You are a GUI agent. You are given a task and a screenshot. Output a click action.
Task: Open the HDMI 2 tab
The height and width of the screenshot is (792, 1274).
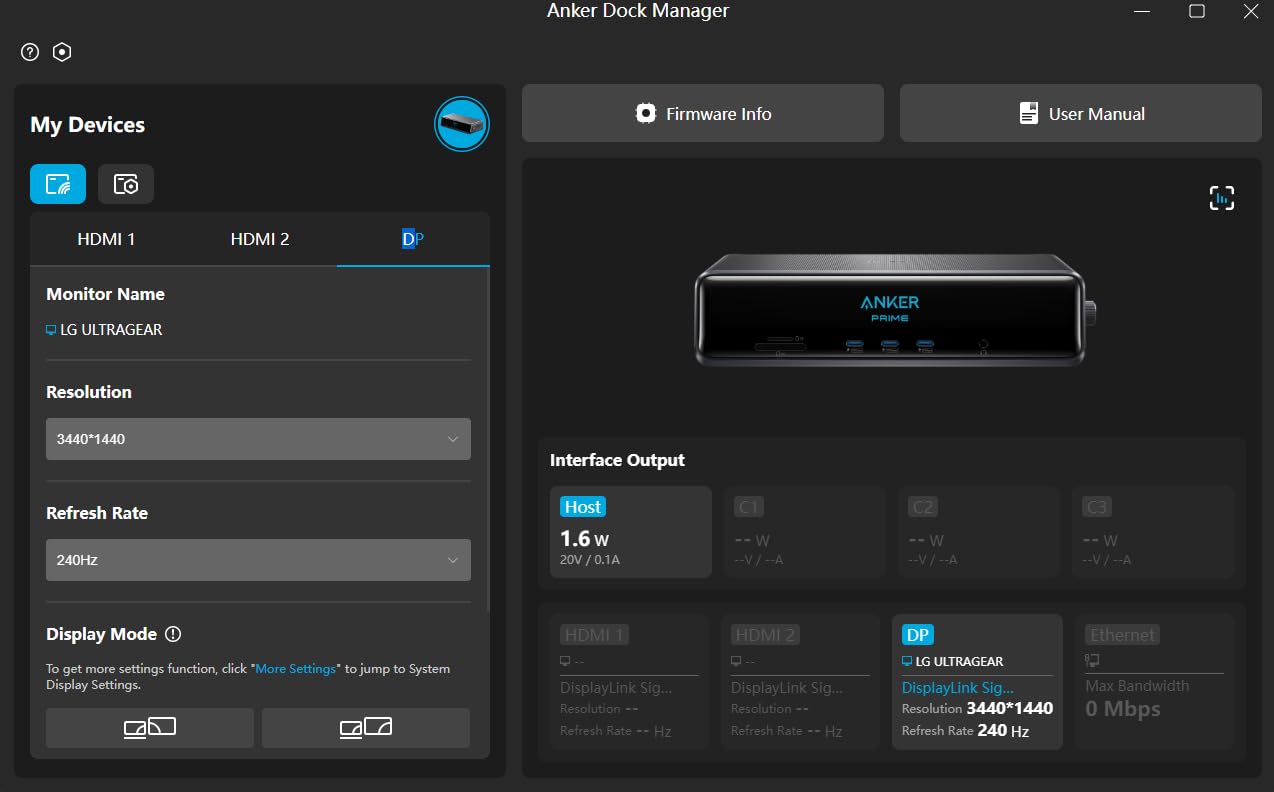coord(260,239)
